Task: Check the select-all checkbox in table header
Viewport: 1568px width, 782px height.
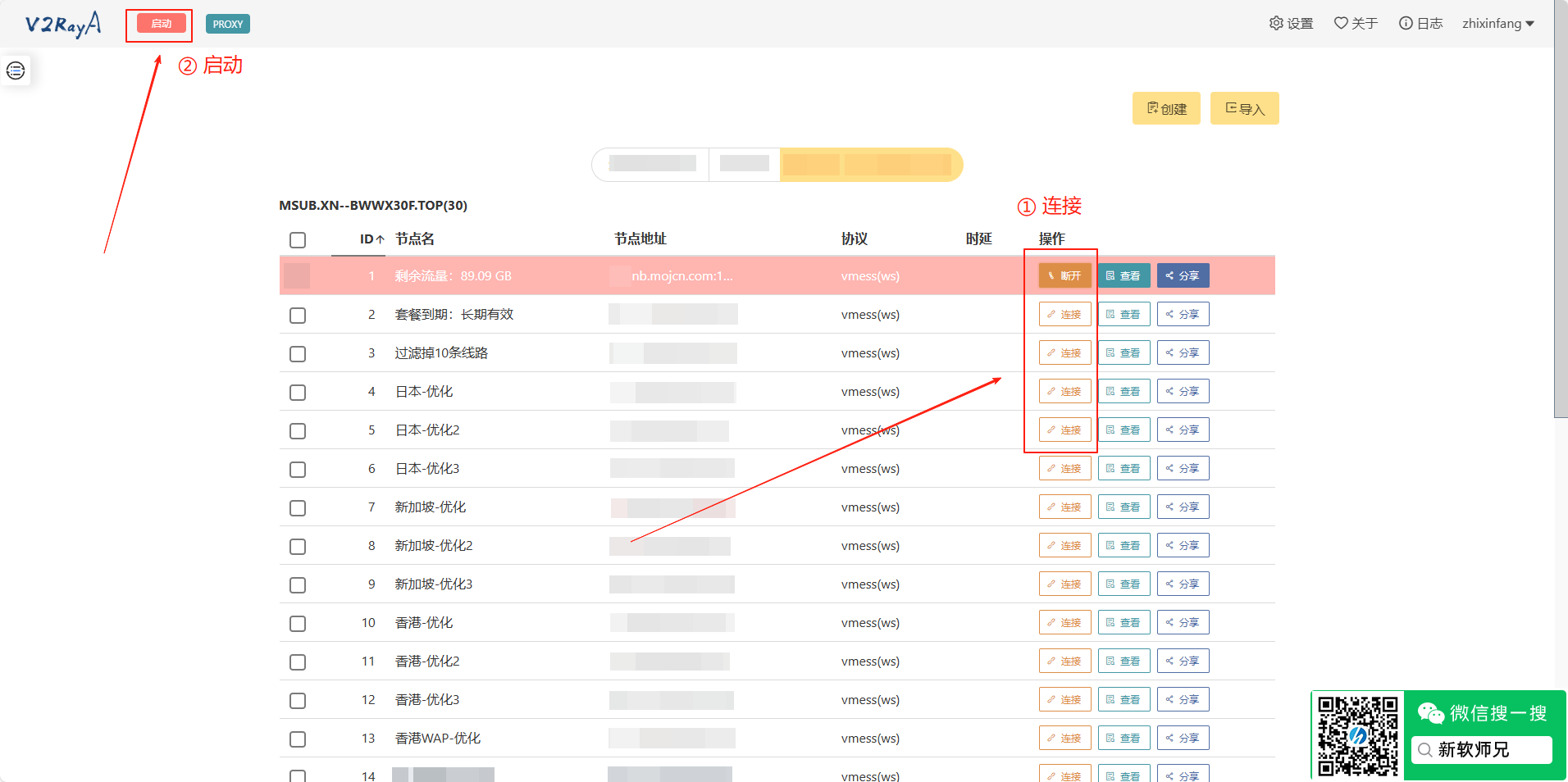Action: 297,239
